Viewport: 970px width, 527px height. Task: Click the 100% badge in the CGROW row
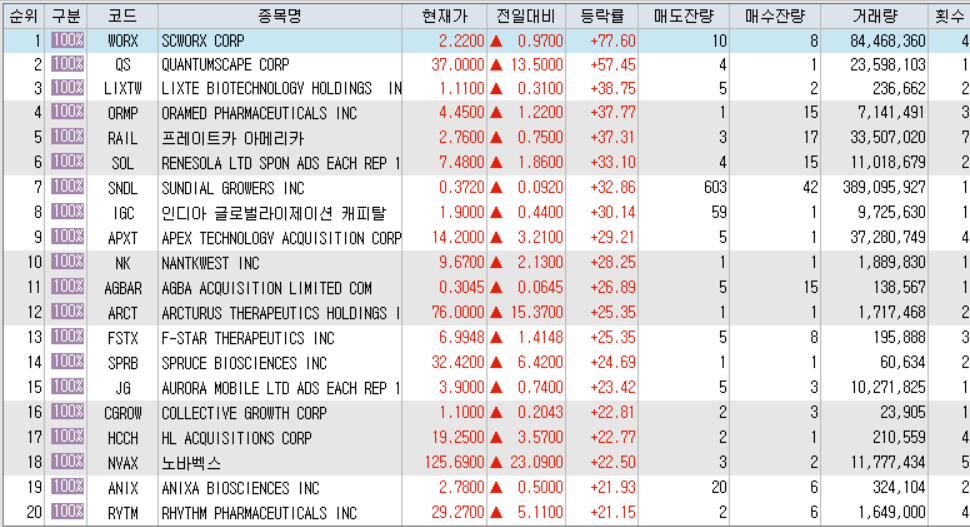[x=67, y=412]
